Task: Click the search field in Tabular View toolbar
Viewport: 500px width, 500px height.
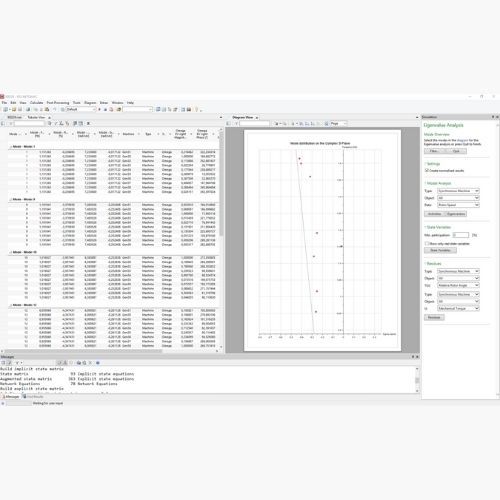Action: pos(29,123)
